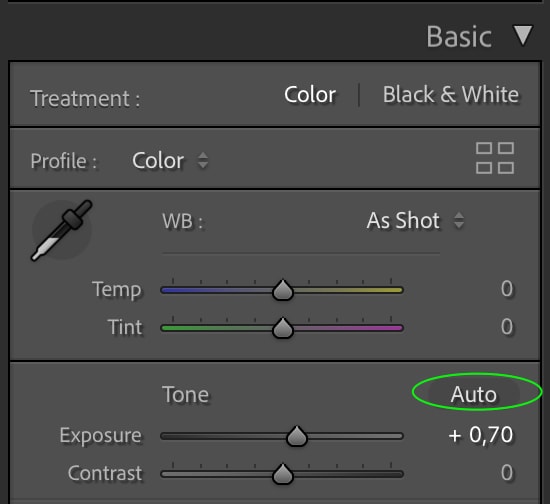Select the Color treatment option

[310, 95]
